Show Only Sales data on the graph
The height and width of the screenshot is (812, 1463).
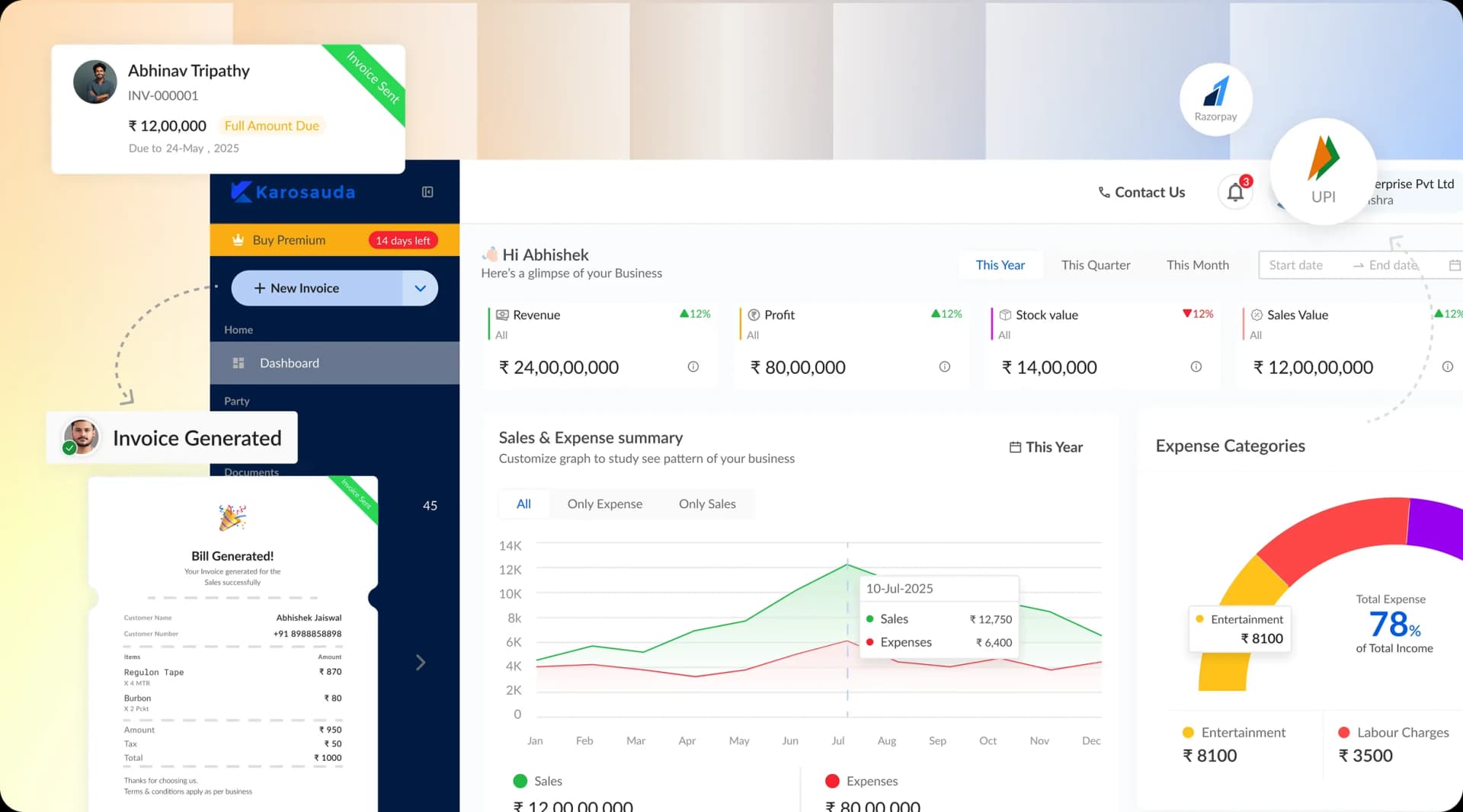point(707,504)
